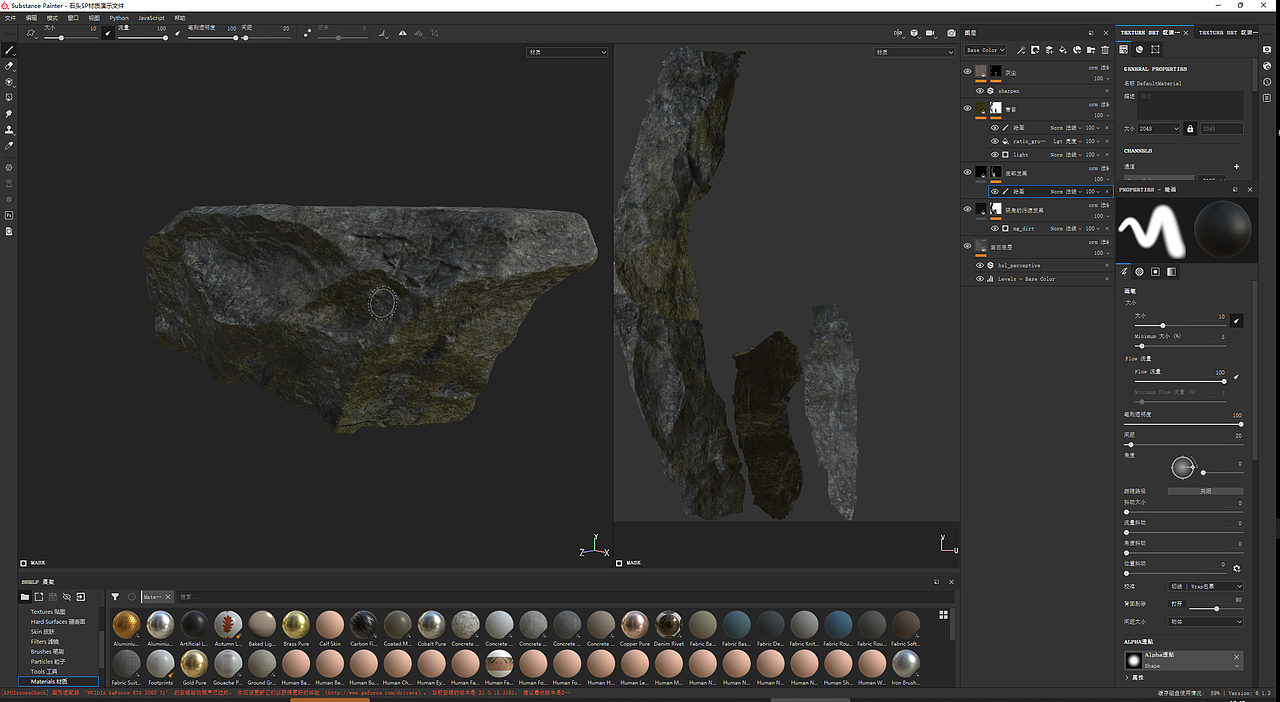Pick the Clone stamp tool
This screenshot has height=702, width=1280.
tap(9, 130)
